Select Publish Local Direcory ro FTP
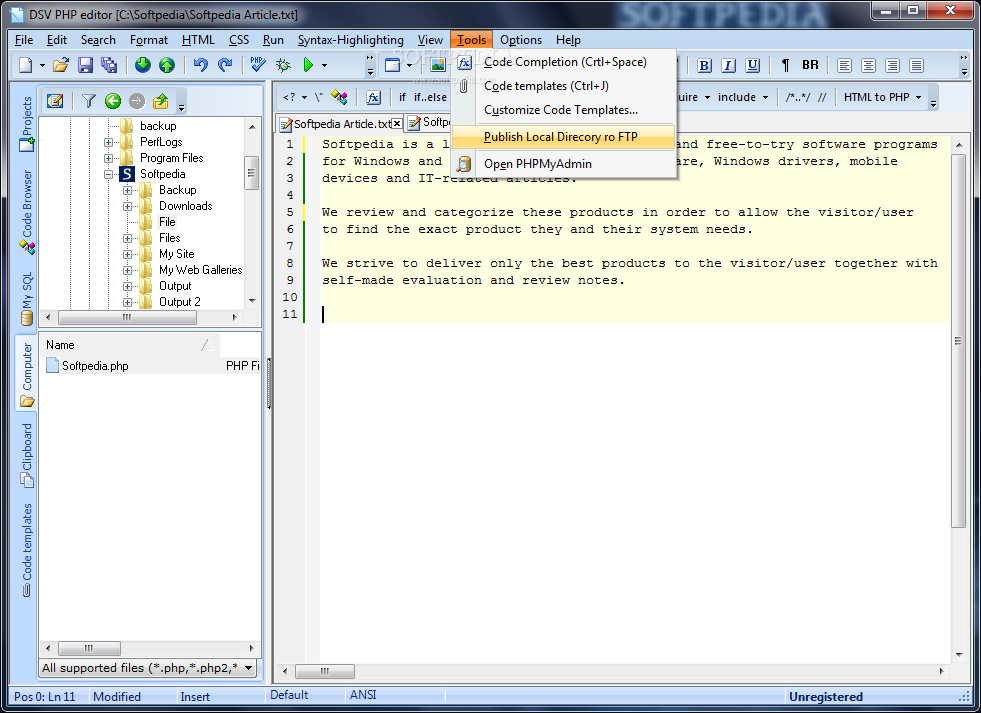 [x=563, y=137]
